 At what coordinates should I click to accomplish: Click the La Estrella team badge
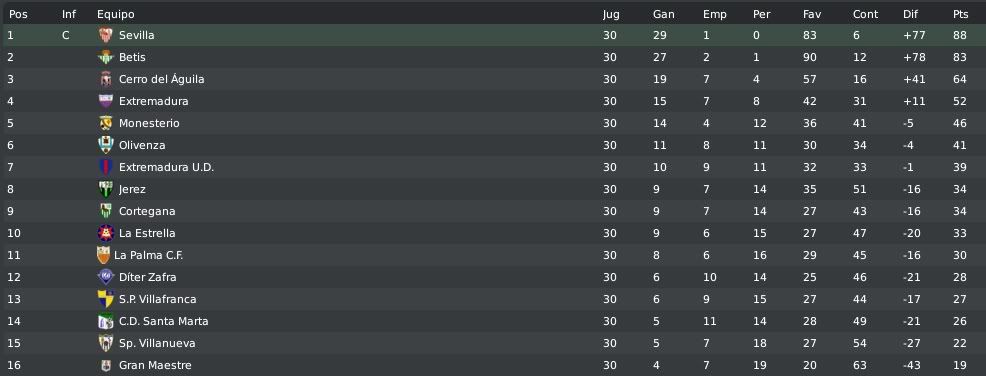[x=106, y=233]
